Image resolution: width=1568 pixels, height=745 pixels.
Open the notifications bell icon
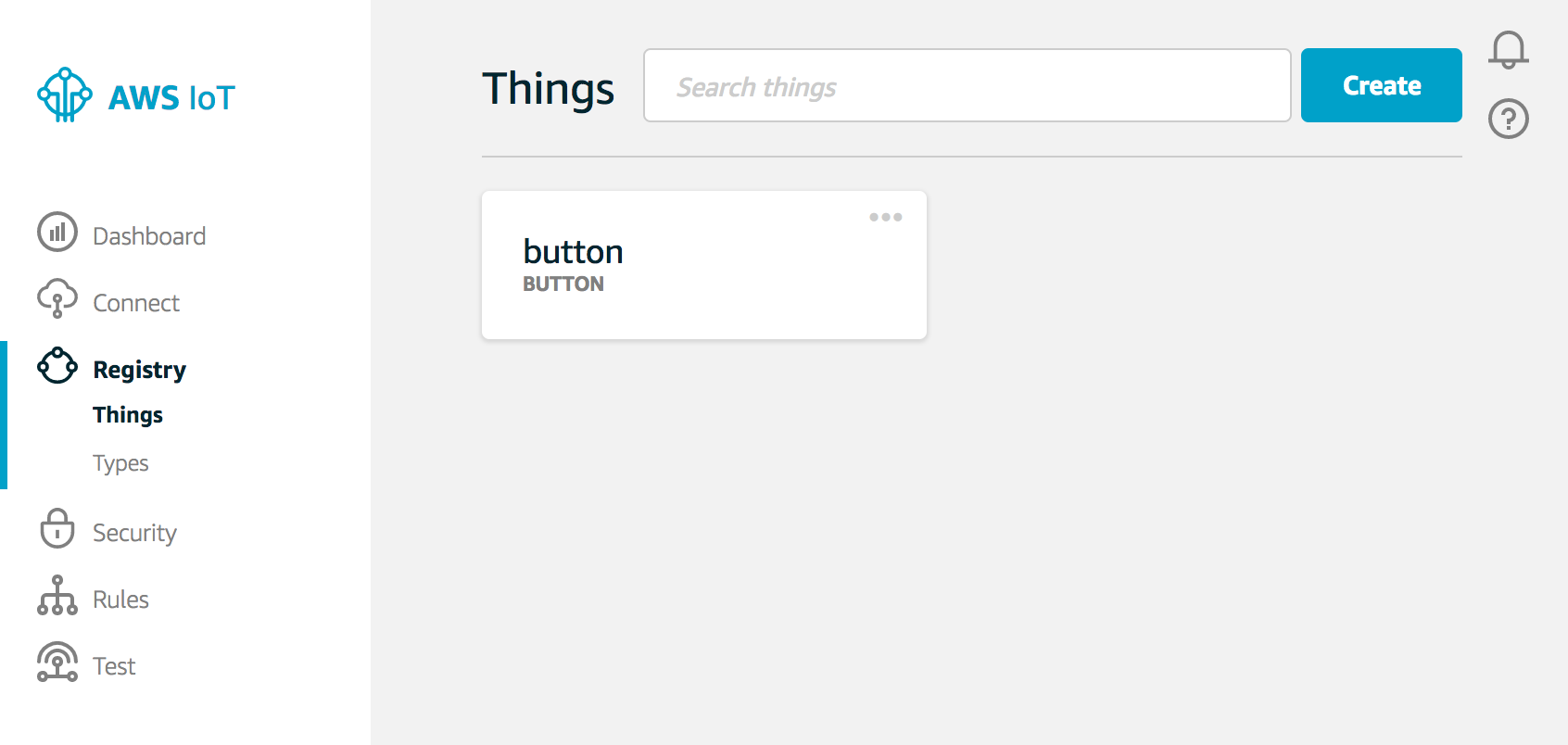1509,49
